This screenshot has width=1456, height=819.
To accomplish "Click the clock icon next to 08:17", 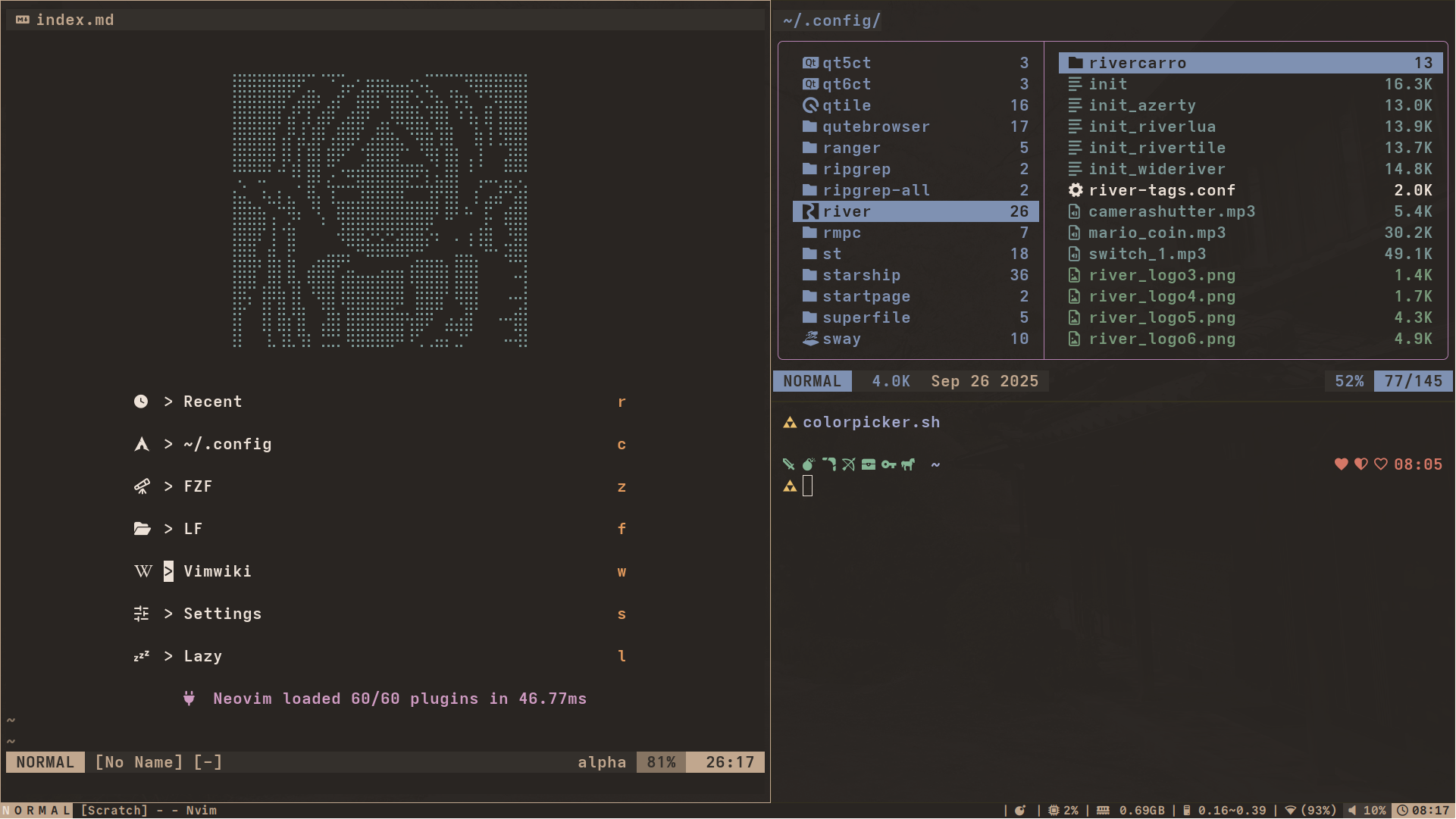I will (1402, 810).
